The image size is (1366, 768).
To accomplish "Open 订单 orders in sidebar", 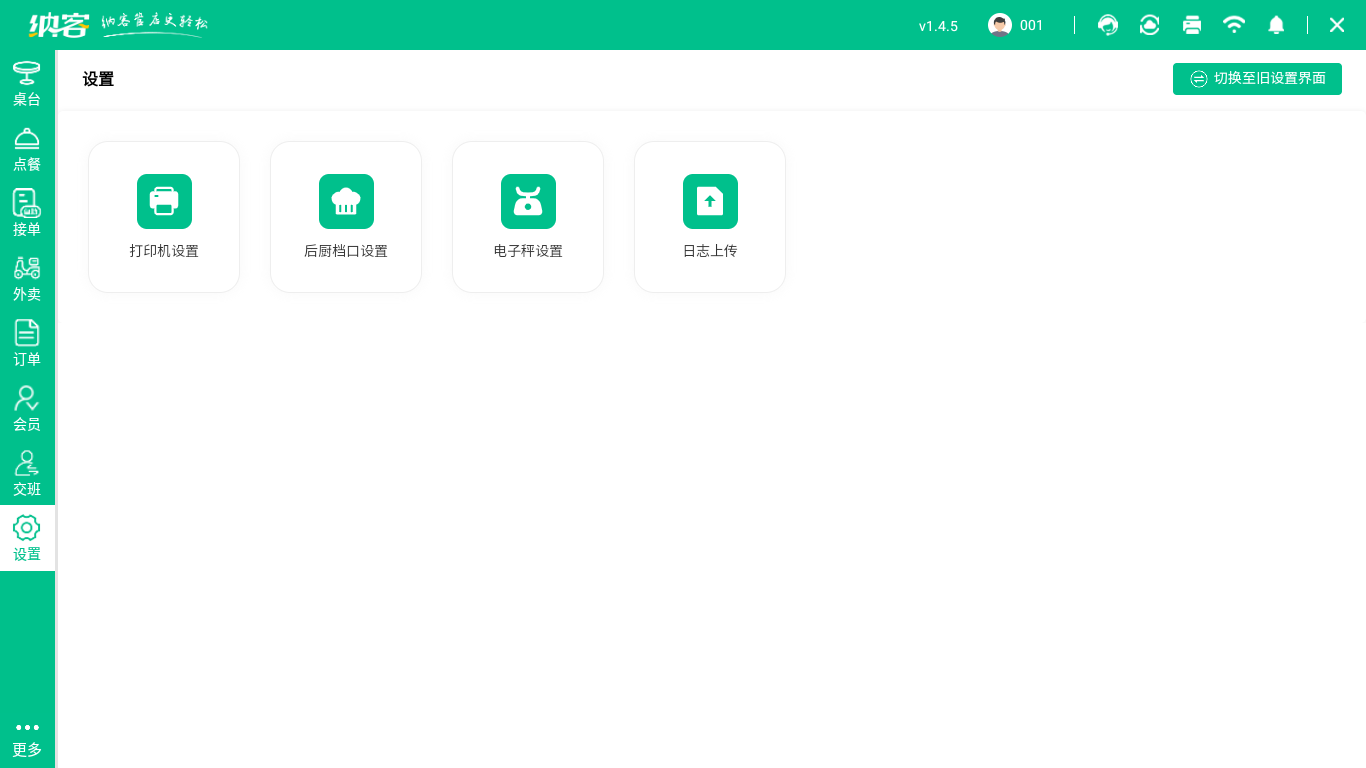I will tap(27, 344).
